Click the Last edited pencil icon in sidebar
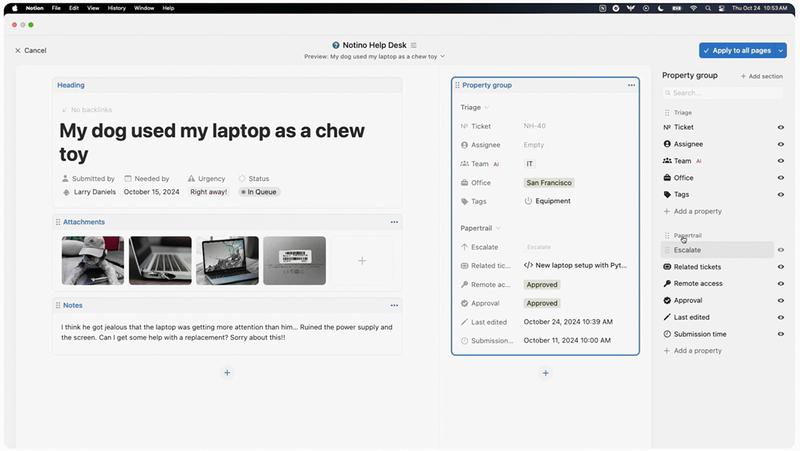800x451 pixels. (x=667, y=317)
